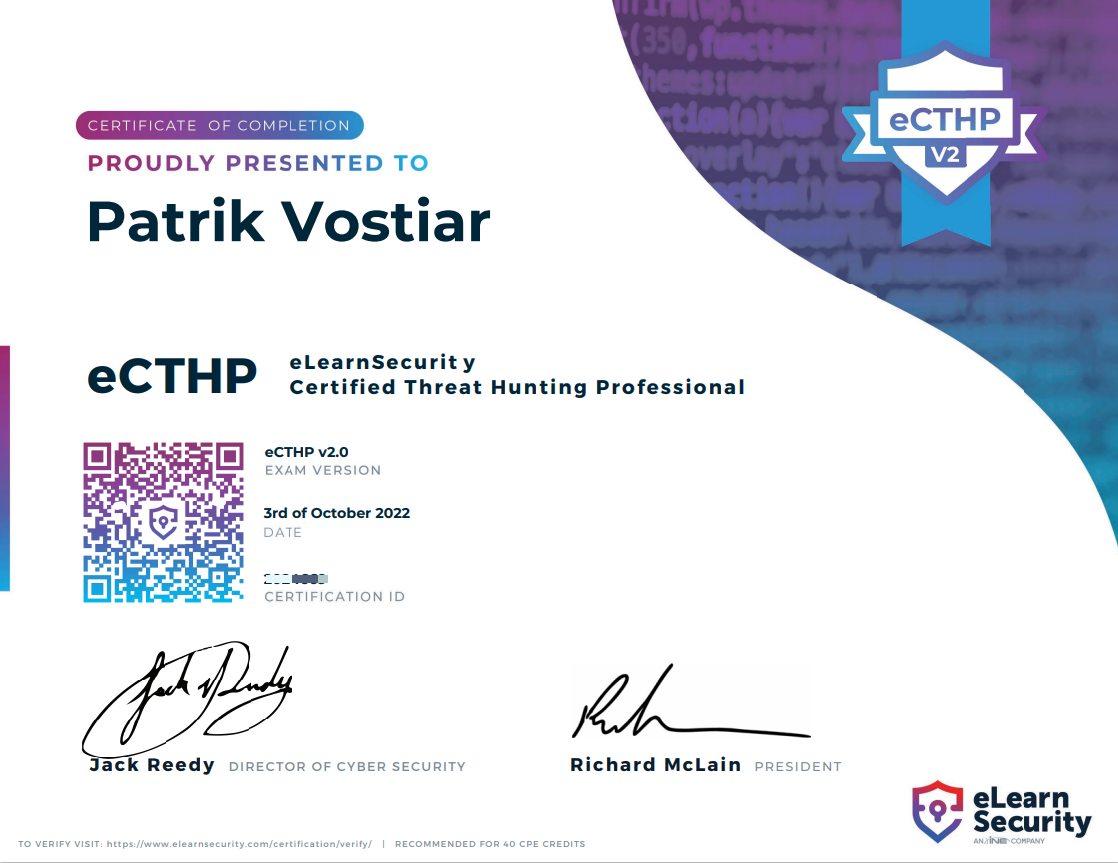Select the name Patrik Vostiar

click(x=288, y=222)
